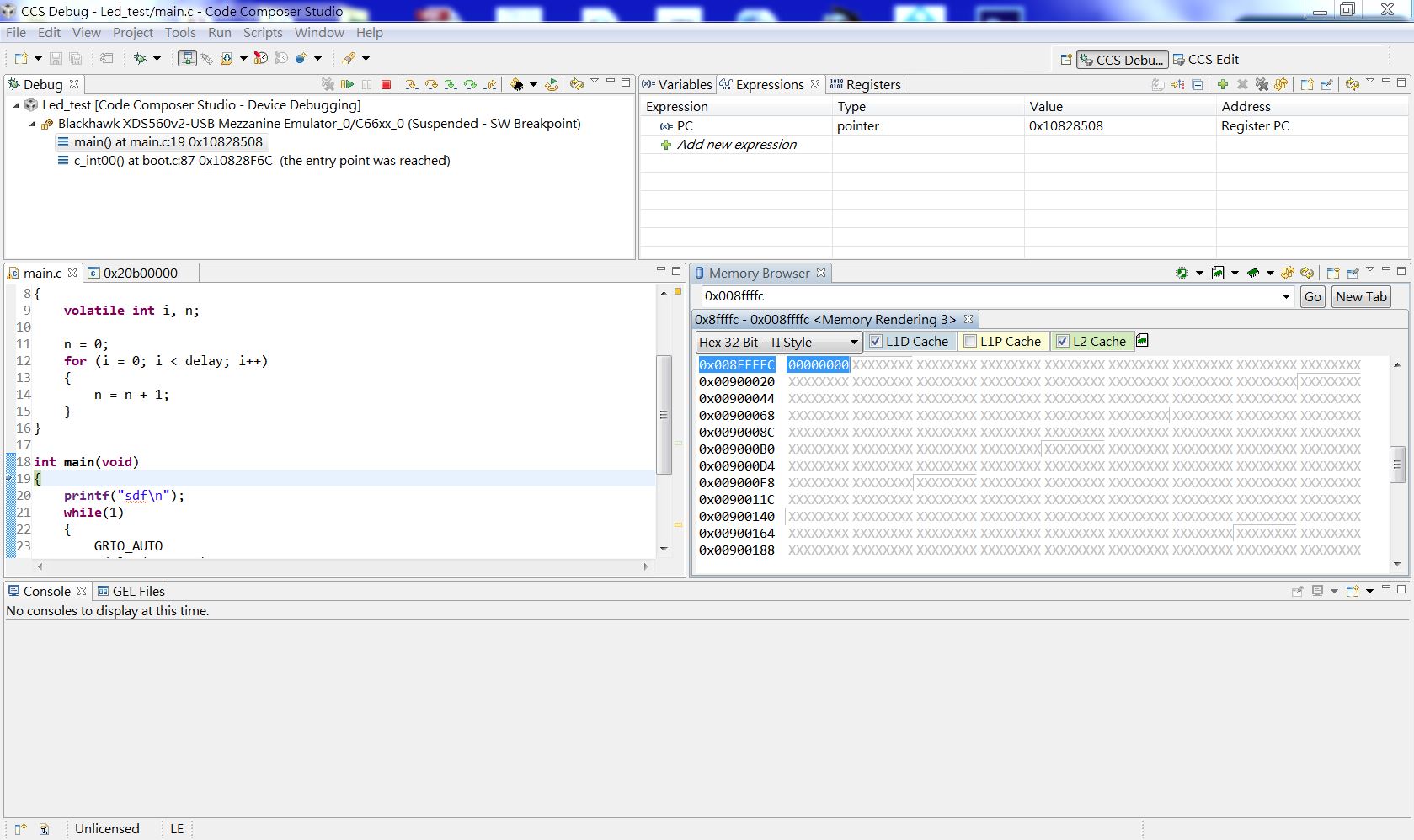Image resolution: width=1414 pixels, height=840 pixels.
Task: Click the Assembly Step Over icon
Action: coord(470,84)
